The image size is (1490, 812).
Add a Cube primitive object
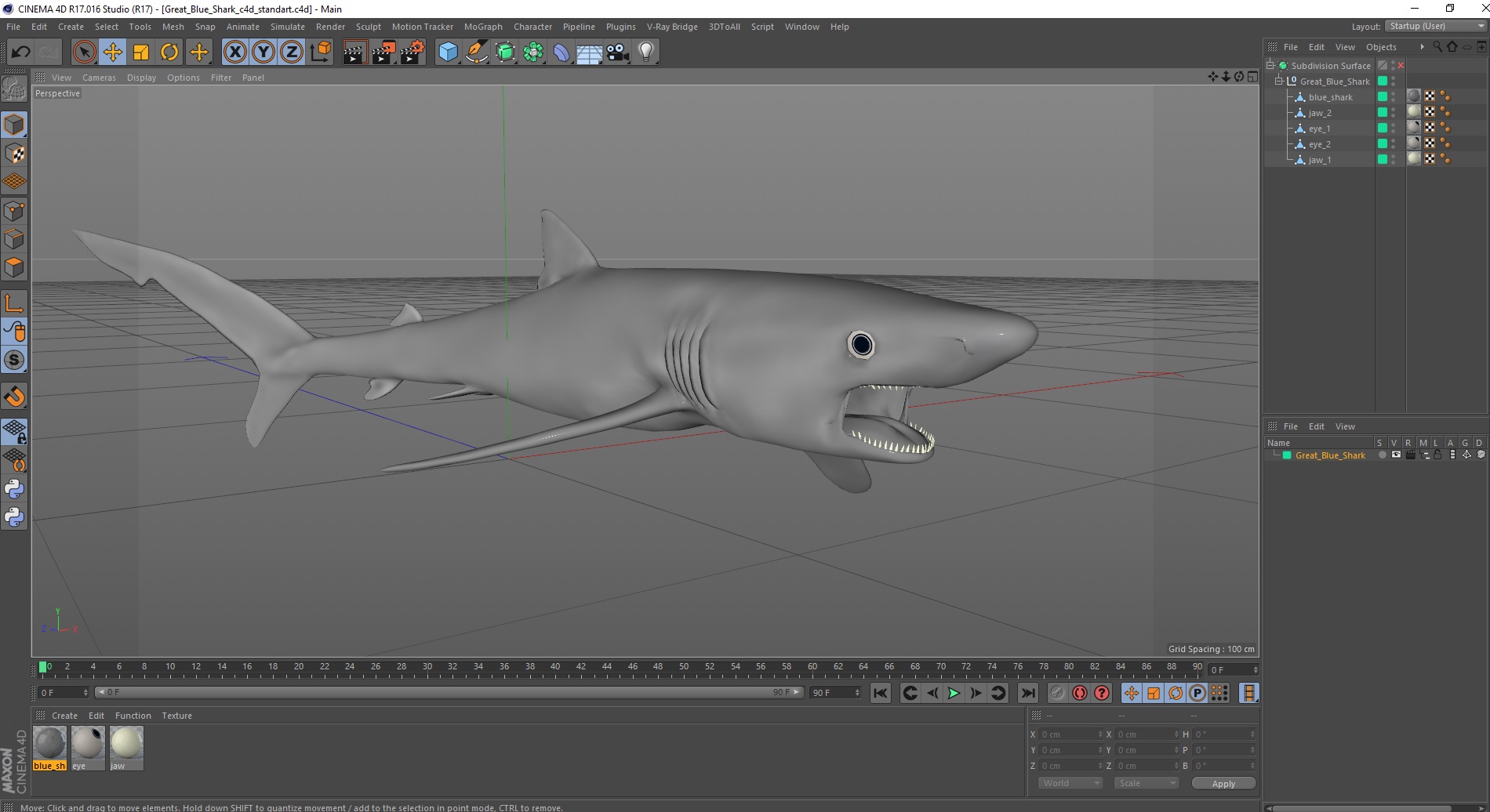coord(448,53)
